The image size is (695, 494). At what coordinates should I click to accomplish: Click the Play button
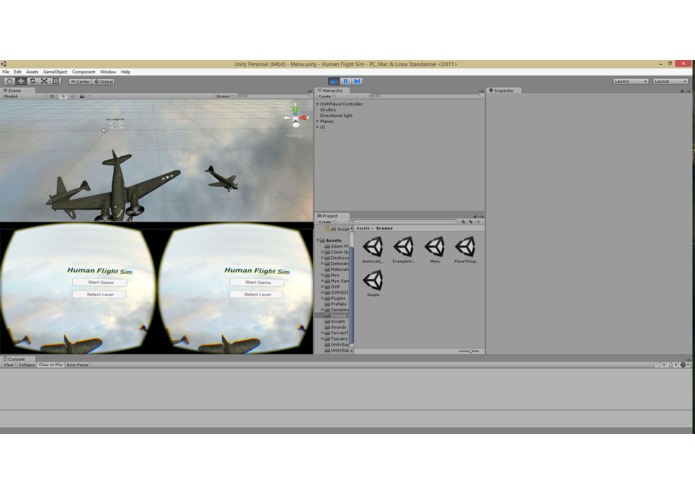pyautogui.click(x=333, y=81)
